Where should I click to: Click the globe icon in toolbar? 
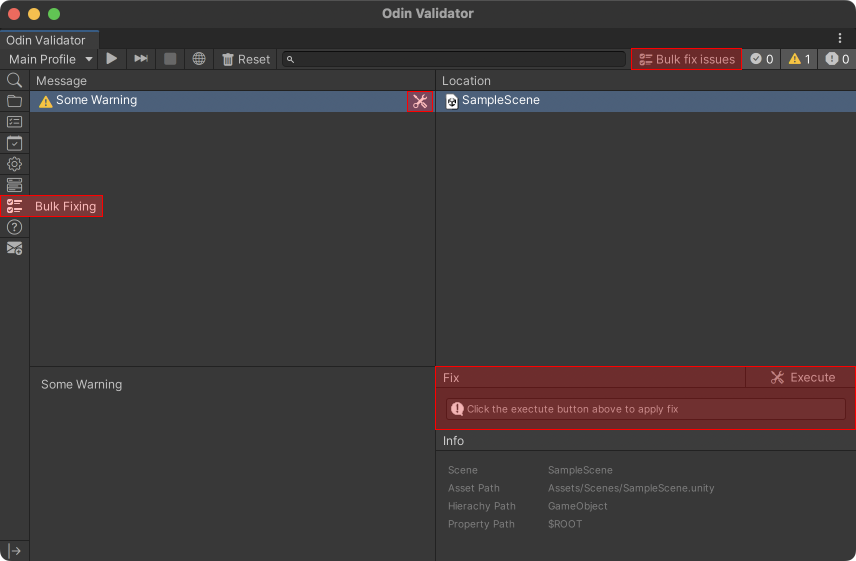(x=199, y=59)
